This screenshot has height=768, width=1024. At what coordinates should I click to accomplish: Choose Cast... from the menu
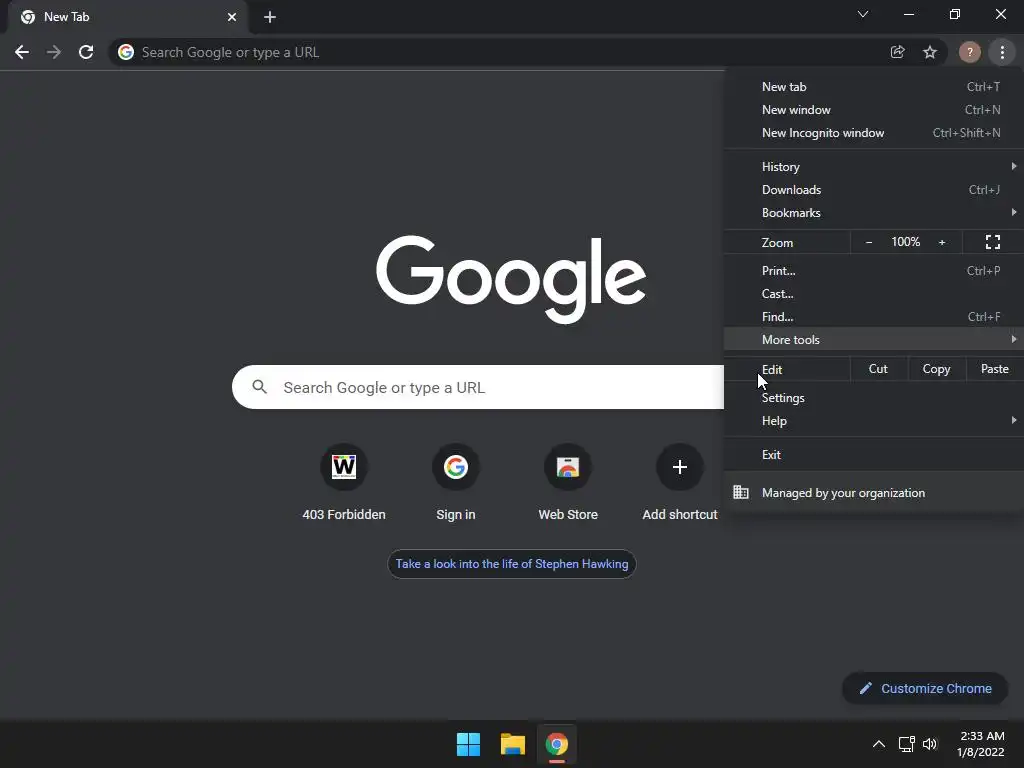(874, 294)
